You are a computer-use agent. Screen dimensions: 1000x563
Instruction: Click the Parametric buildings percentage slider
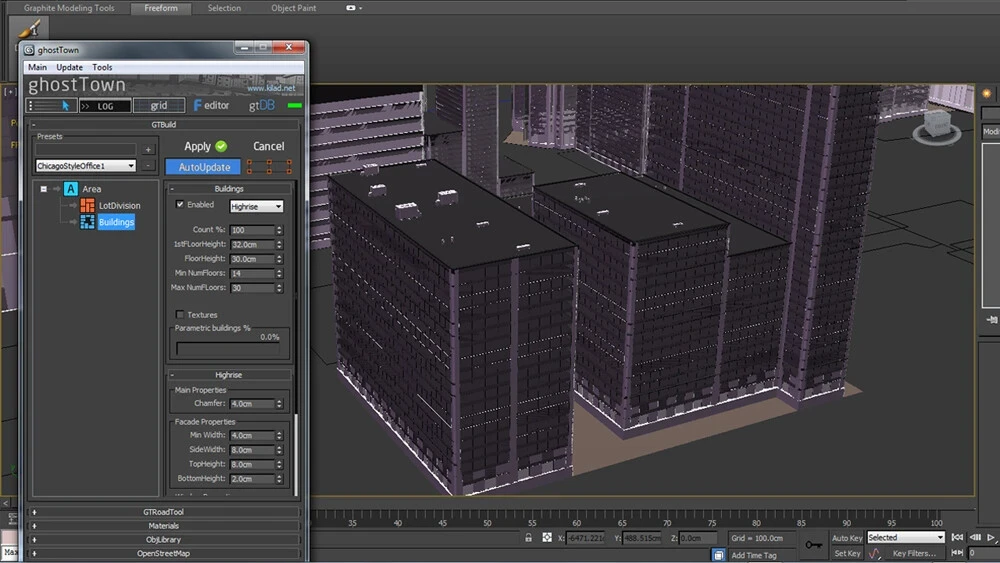pyautogui.click(x=228, y=349)
